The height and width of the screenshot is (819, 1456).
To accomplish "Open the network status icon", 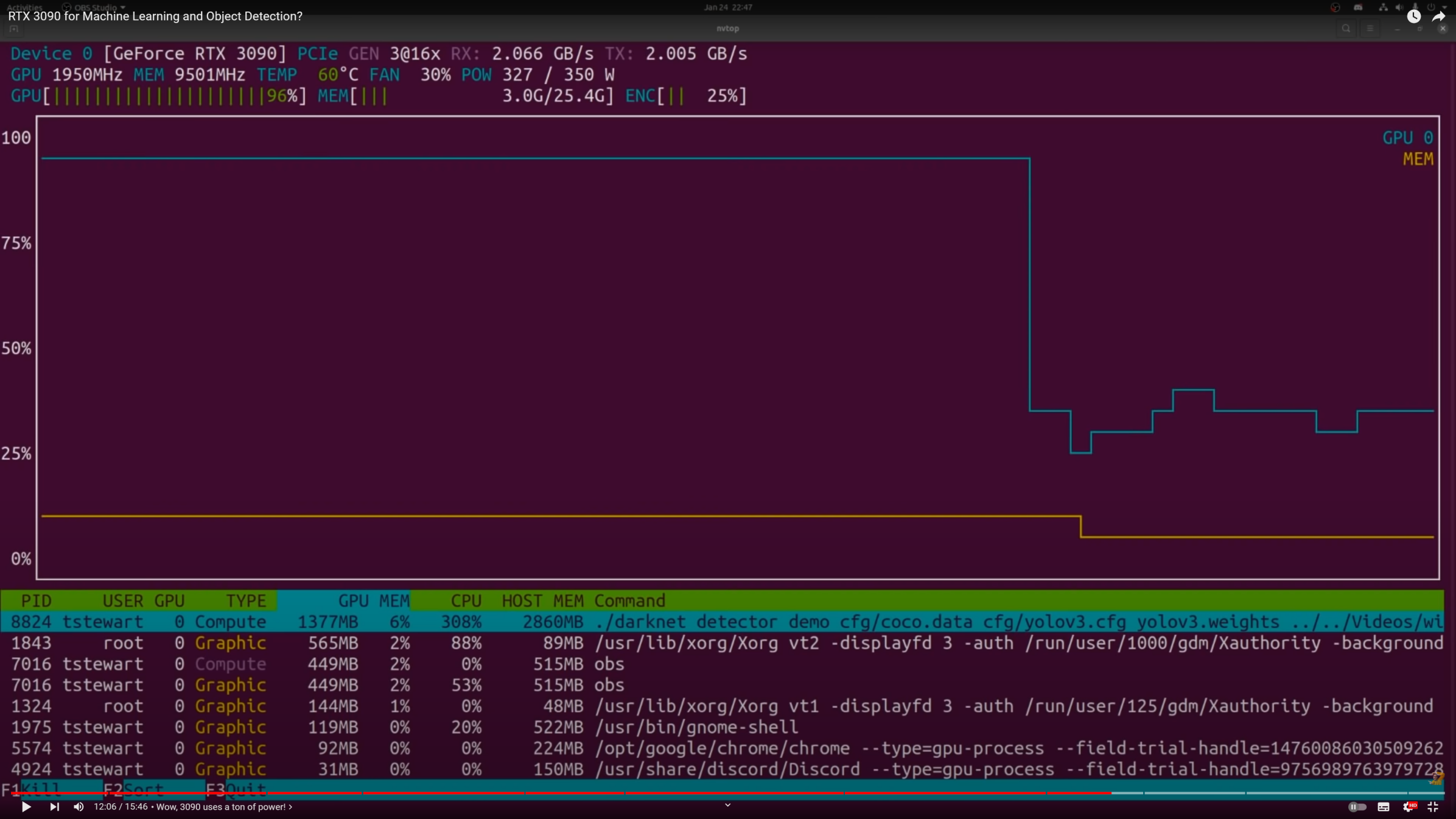I will pyautogui.click(x=1383, y=7).
